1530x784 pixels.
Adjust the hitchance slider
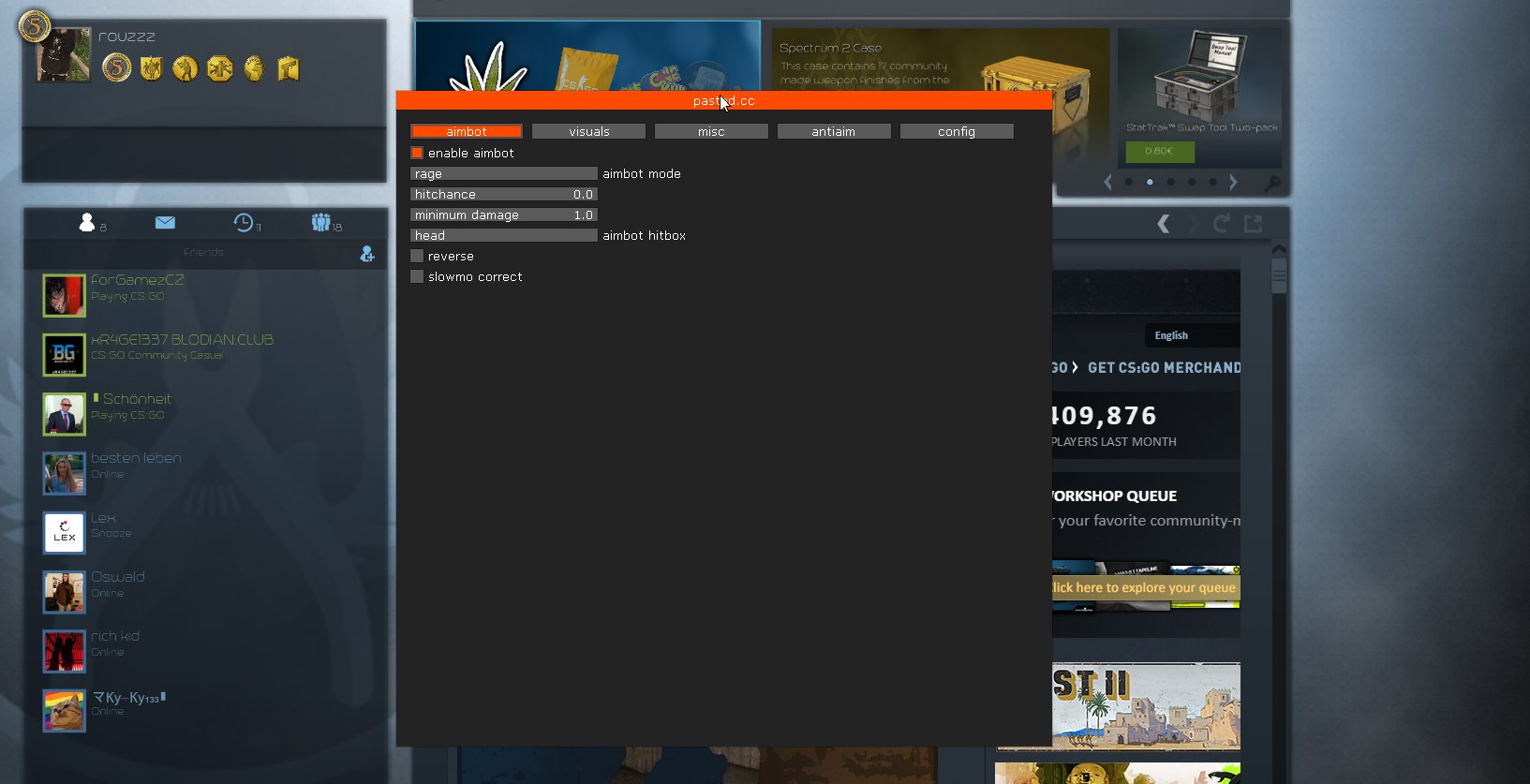click(x=504, y=194)
